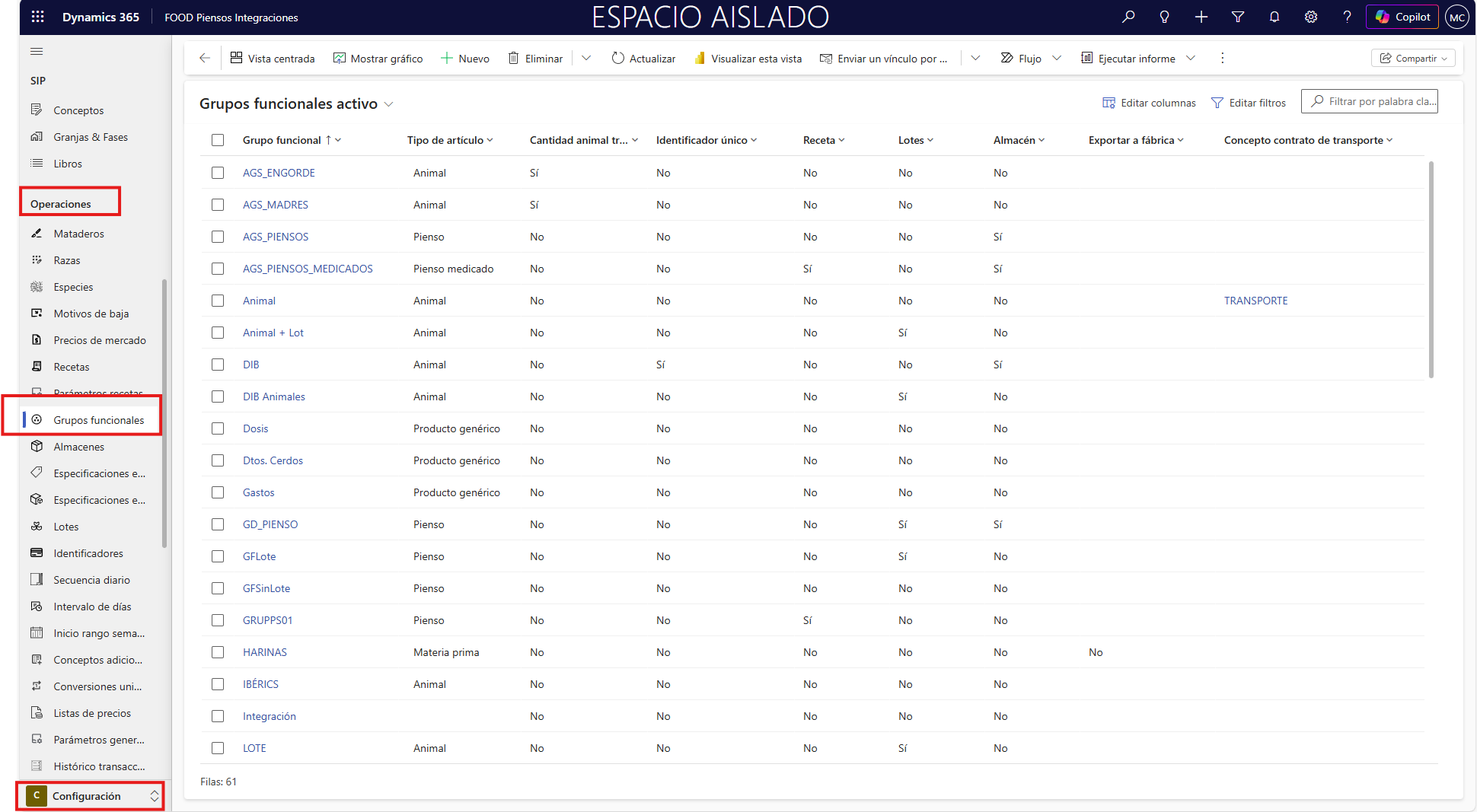Image resolution: width=1477 pixels, height=812 pixels.
Task: Go to Almacenes in the sidebar
Action: click(x=78, y=447)
